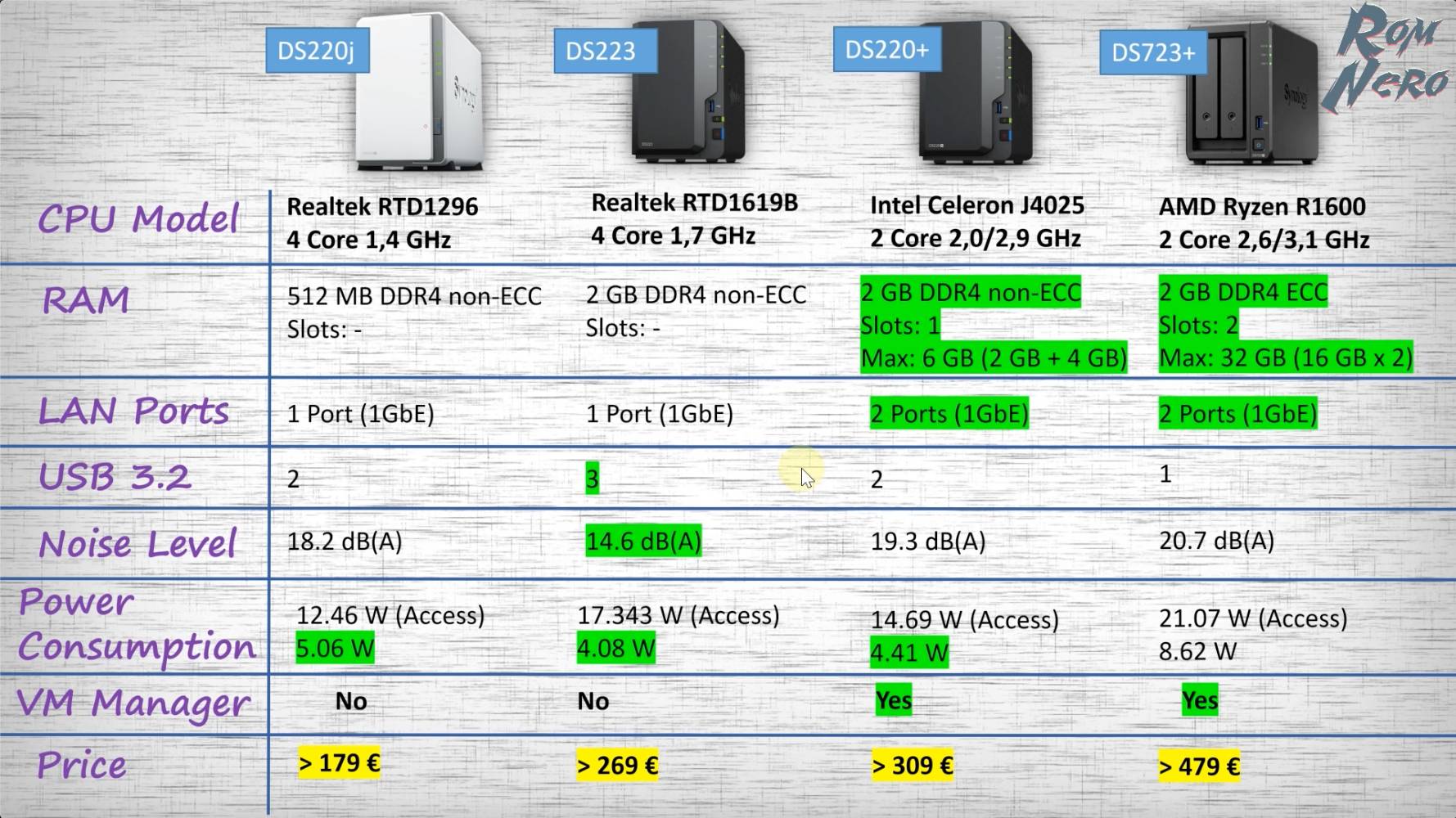Click the "14.69 W (Access)" power value

pos(965,620)
